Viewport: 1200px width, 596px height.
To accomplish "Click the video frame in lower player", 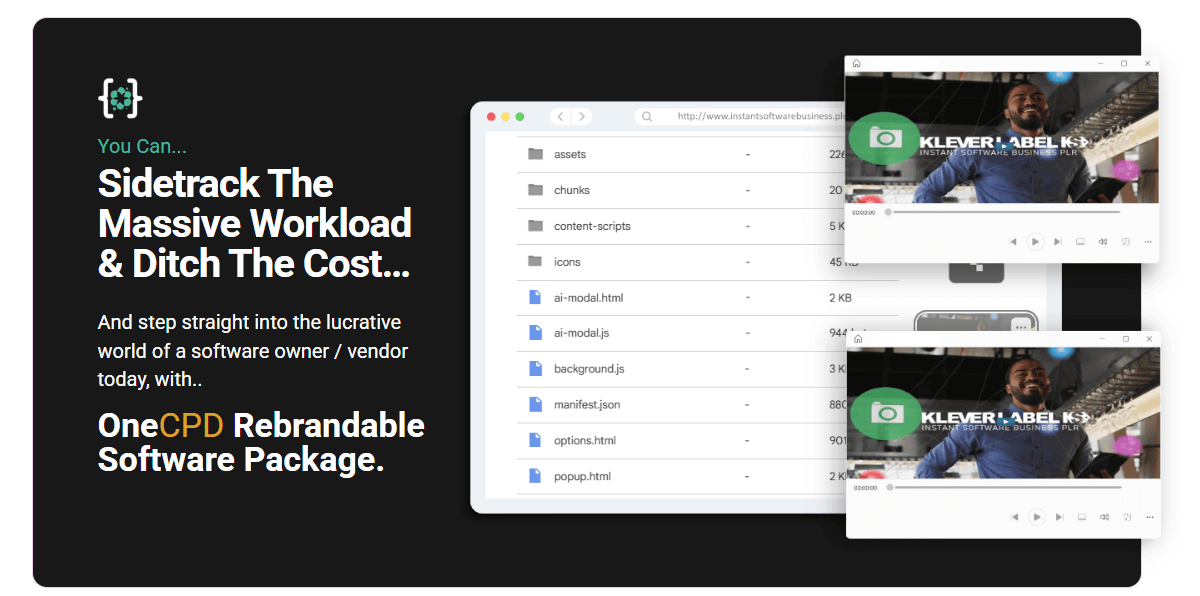I will 1003,413.
